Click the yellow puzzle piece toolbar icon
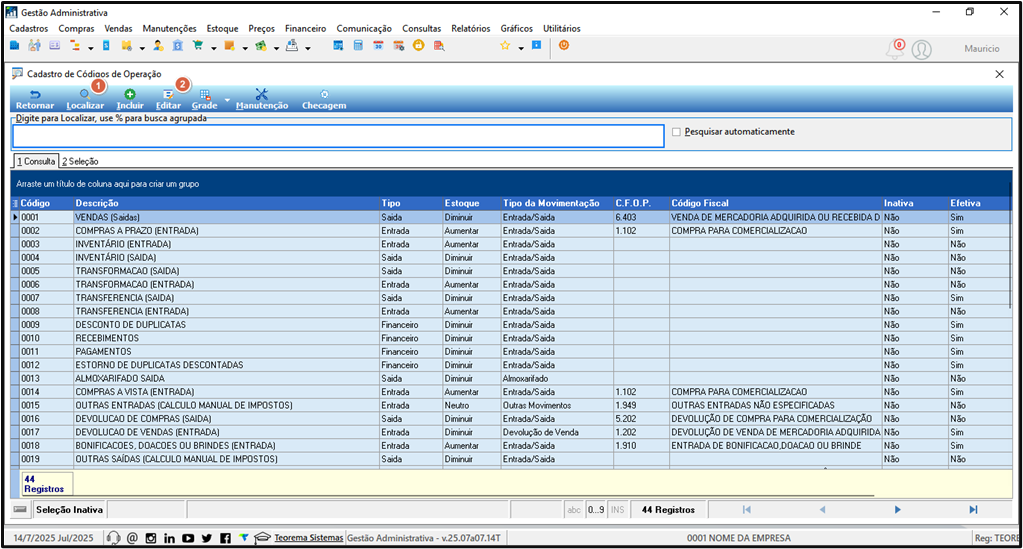 pos(127,46)
